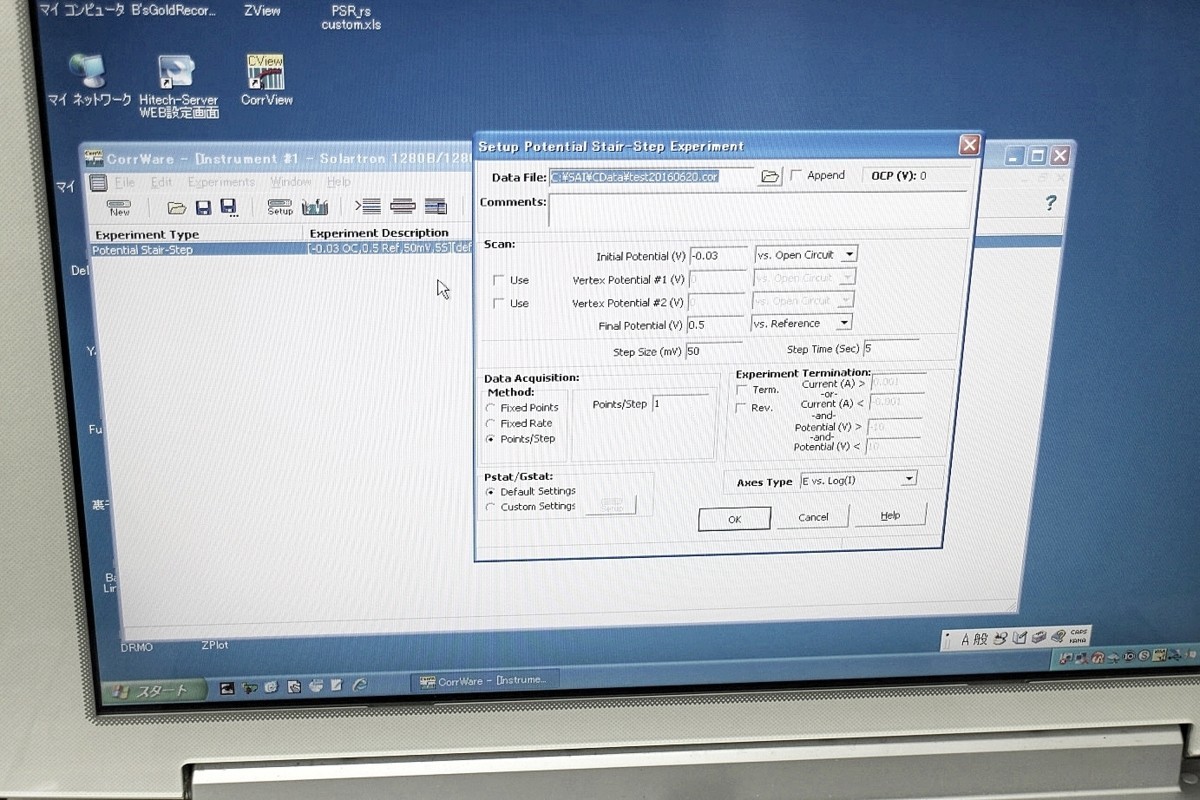Click the electrochemical cell icon in toolbar
This screenshot has width=1200, height=800.
[315, 207]
